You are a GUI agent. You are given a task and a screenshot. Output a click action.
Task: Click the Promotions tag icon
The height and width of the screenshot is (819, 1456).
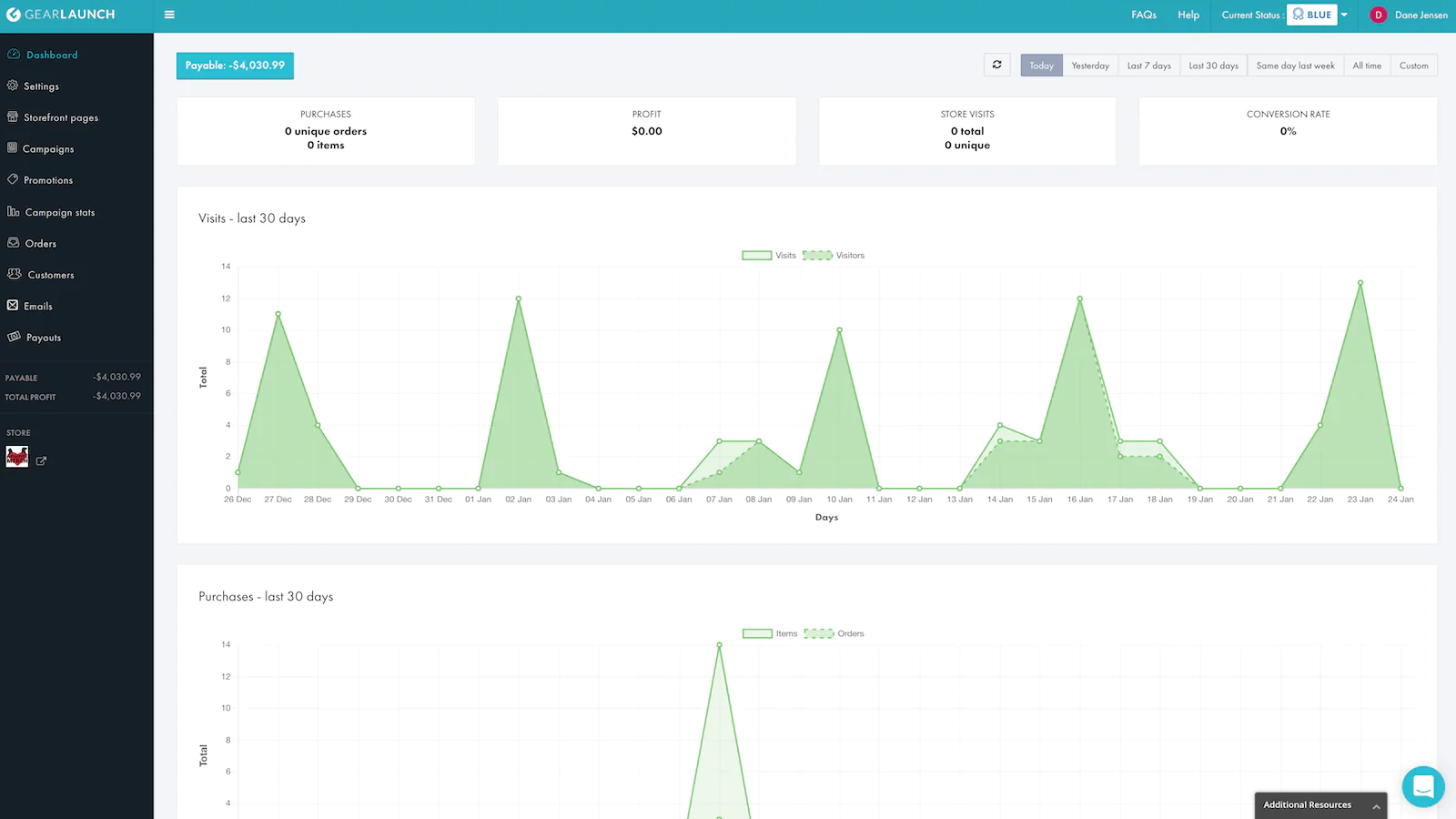(x=13, y=180)
